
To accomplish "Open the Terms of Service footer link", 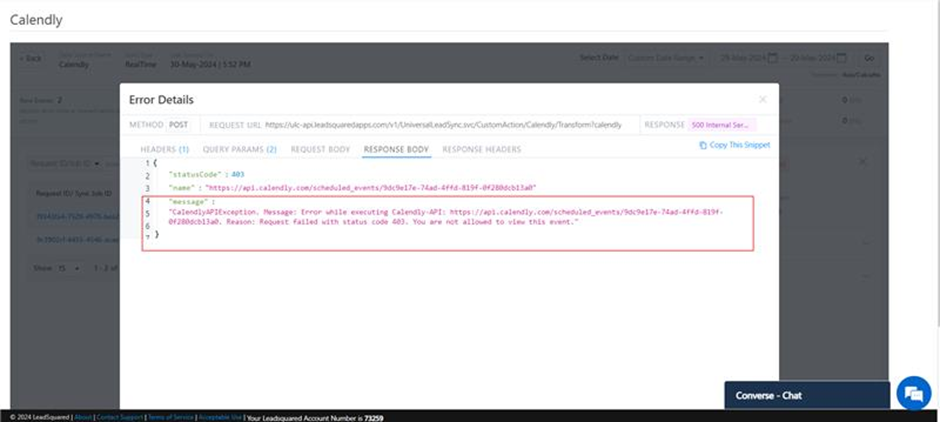I will pyautogui.click(x=171, y=417).
